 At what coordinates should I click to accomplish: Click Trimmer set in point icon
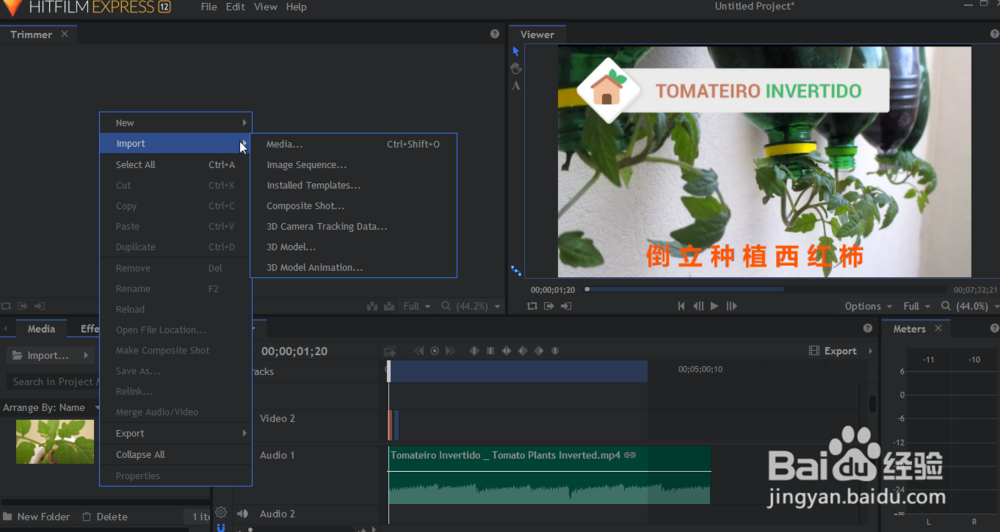click(x=22, y=306)
